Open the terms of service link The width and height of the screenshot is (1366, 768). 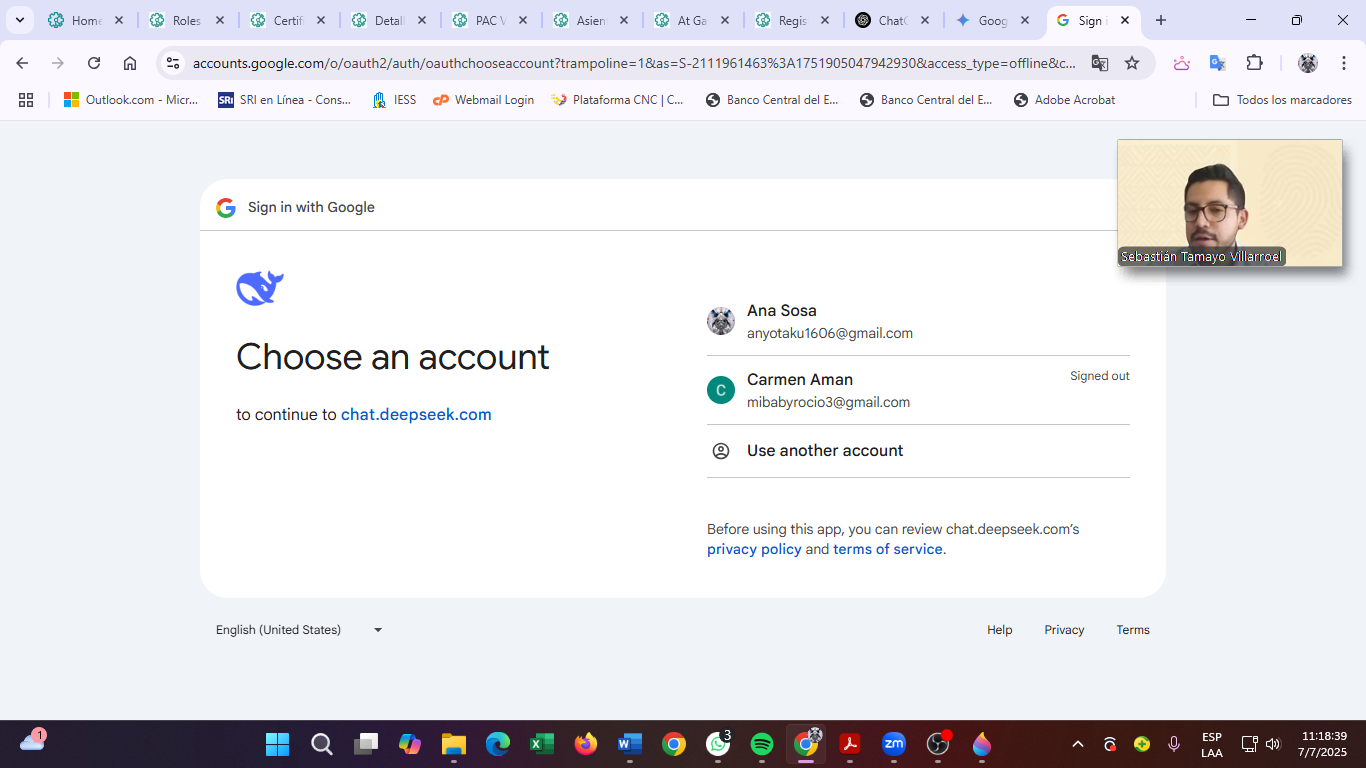(887, 549)
